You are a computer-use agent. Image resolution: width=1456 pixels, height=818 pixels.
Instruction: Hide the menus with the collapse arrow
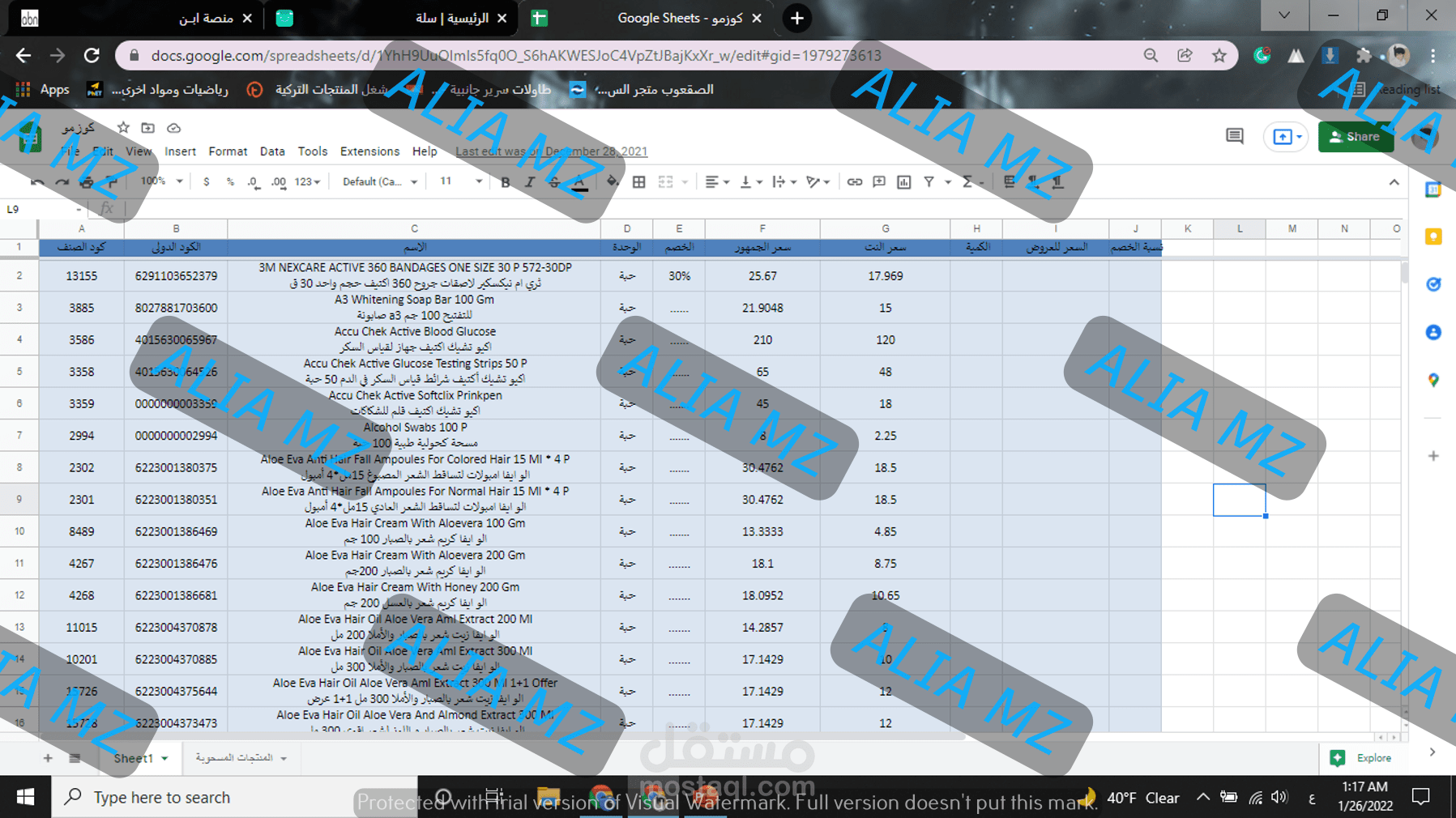click(x=1394, y=182)
